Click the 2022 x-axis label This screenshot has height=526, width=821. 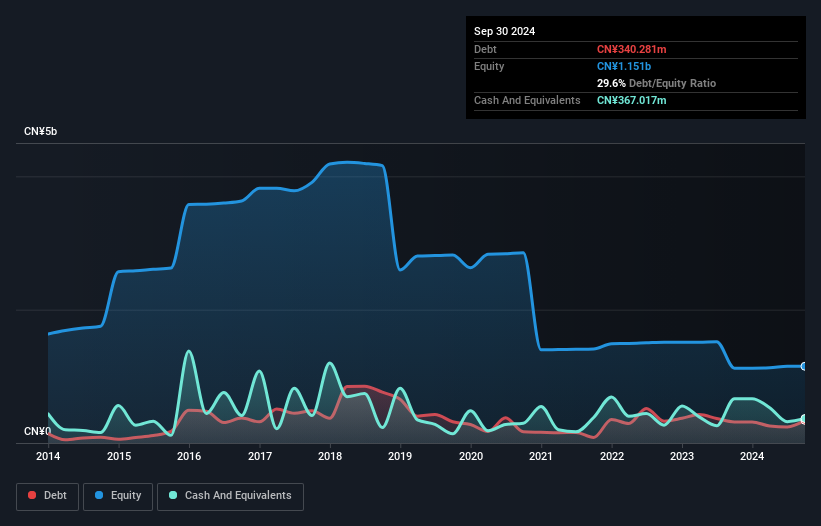(612, 456)
